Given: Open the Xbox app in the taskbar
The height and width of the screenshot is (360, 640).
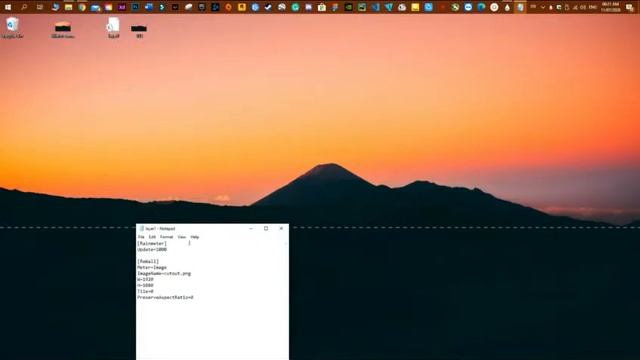Looking at the screenshot, I should coord(455,7).
